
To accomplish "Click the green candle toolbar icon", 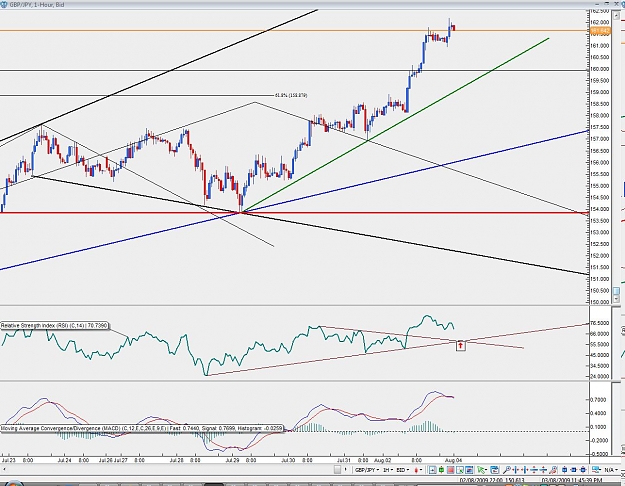I will click(442, 470).
